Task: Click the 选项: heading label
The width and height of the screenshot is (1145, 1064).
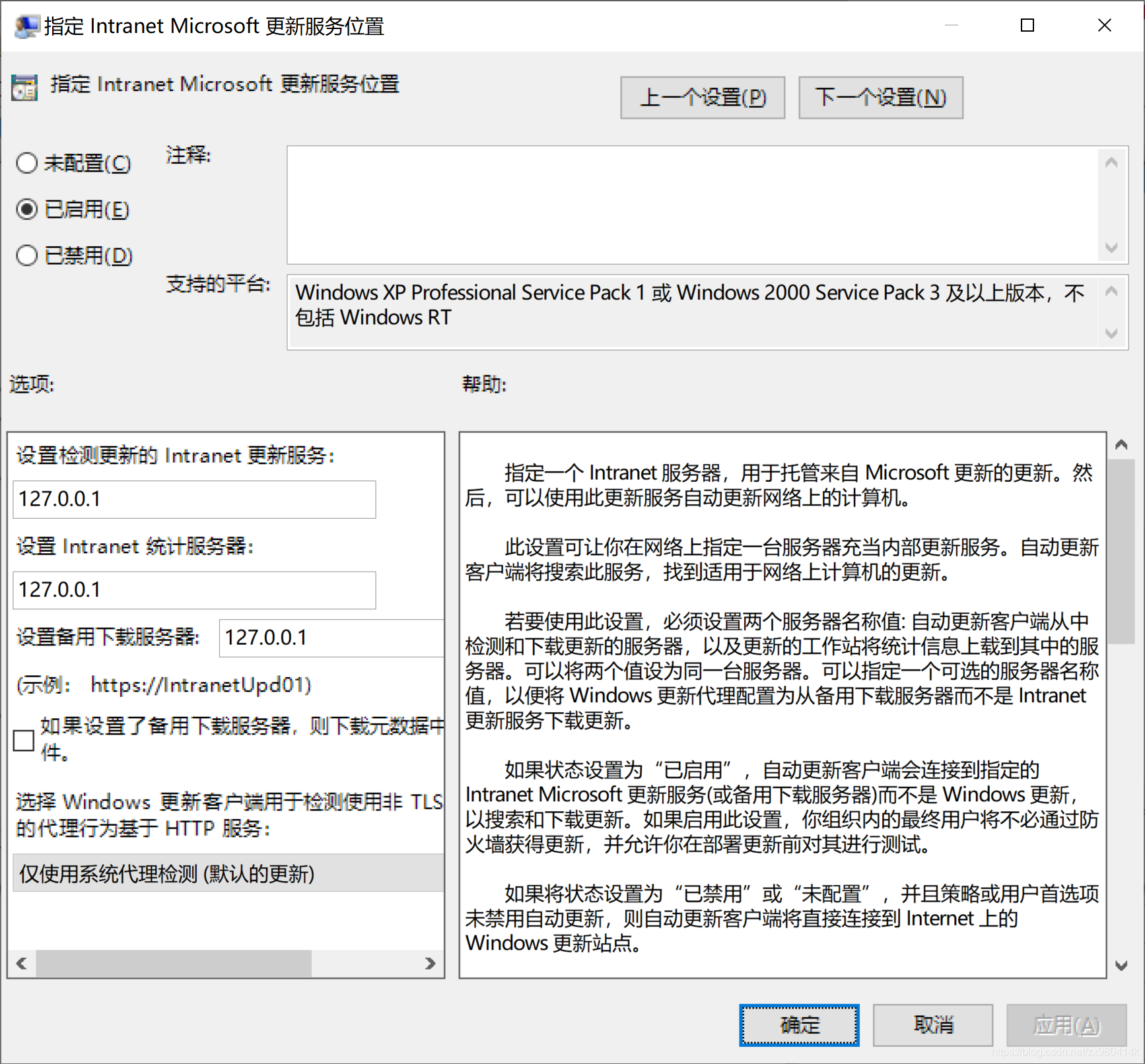Action: [x=32, y=384]
